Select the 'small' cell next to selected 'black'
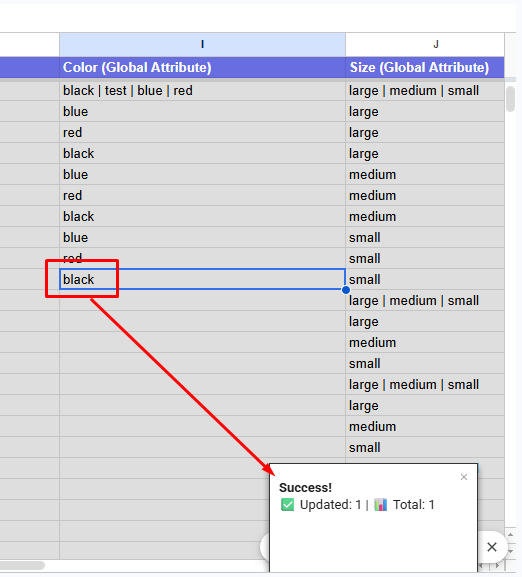 point(425,279)
